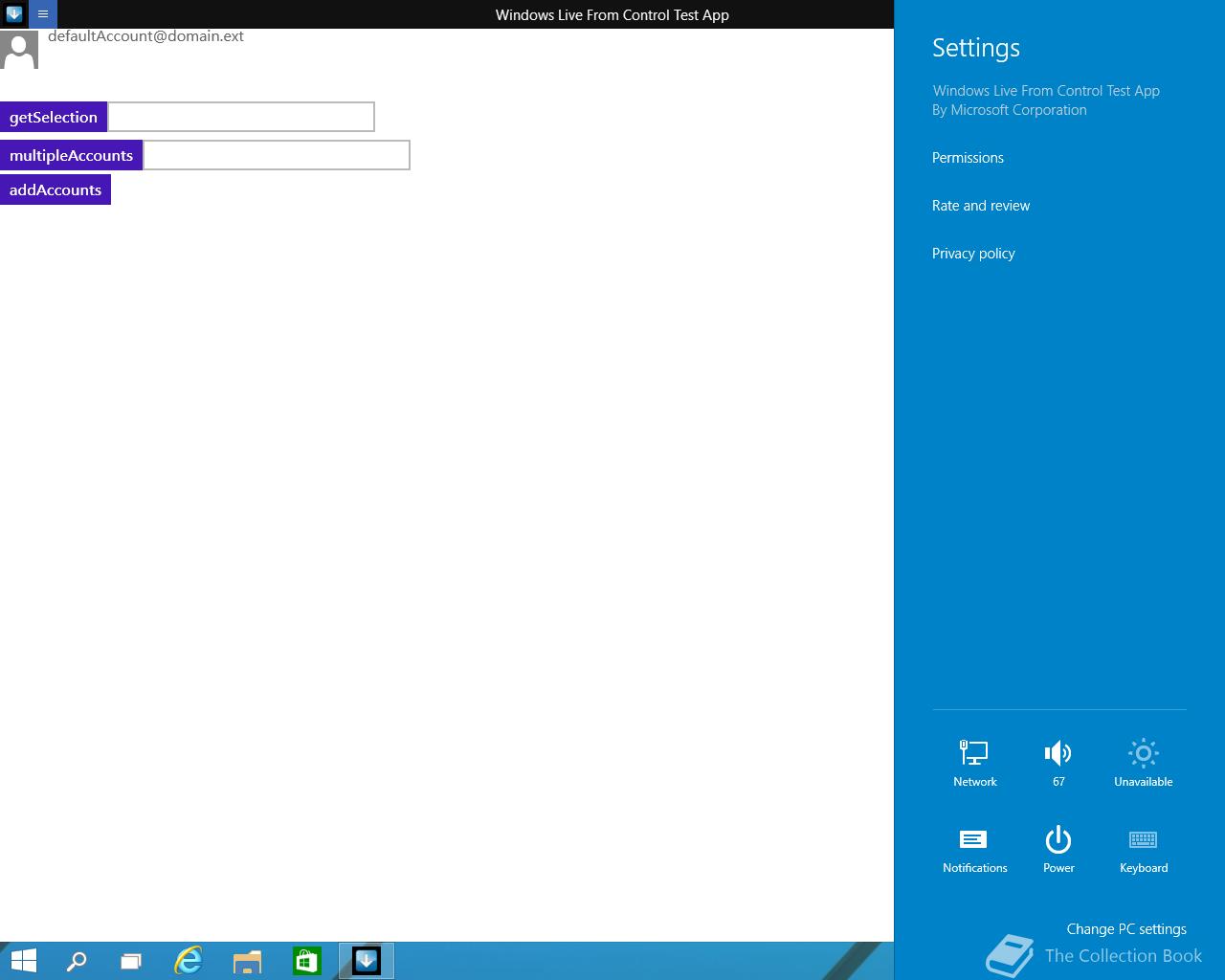The width and height of the screenshot is (1225, 980).
Task: Open the Store icon on the taskbar
Action: click(x=306, y=961)
